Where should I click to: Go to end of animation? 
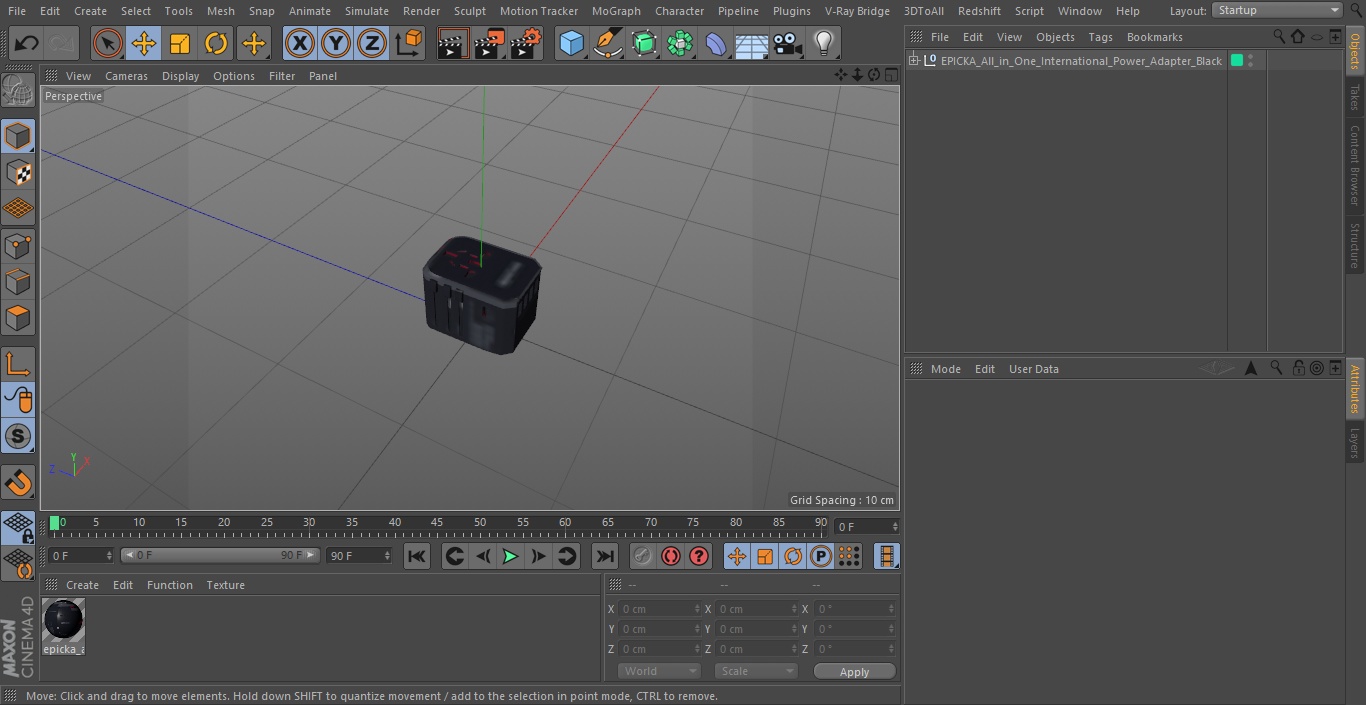(x=604, y=556)
